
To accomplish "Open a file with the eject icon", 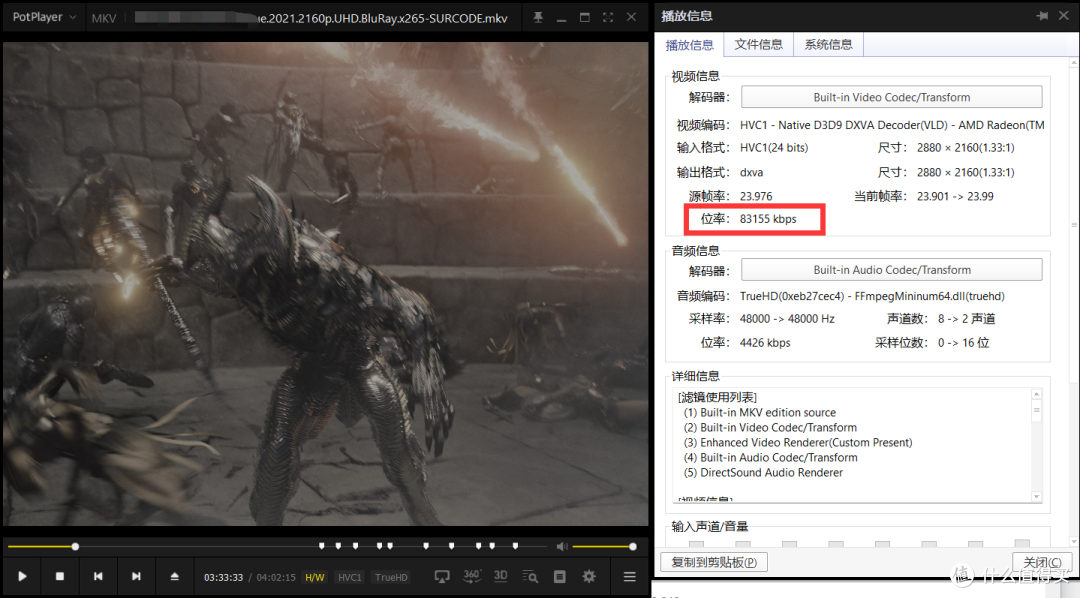I will (174, 577).
